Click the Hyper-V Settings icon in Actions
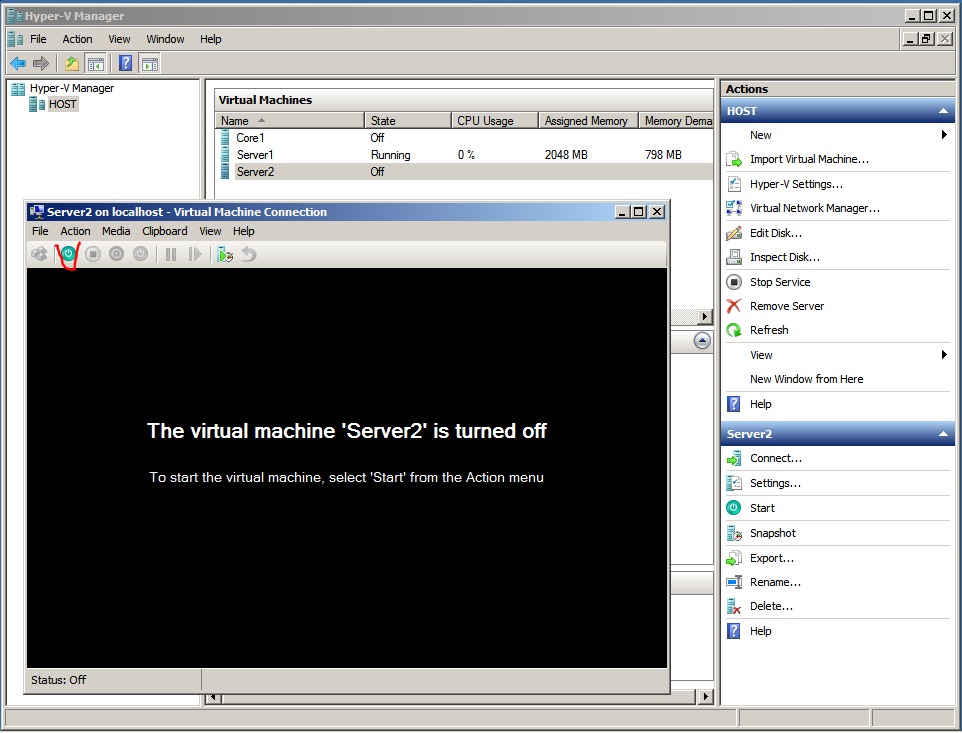This screenshot has width=962, height=733. (x=734, y=184)
